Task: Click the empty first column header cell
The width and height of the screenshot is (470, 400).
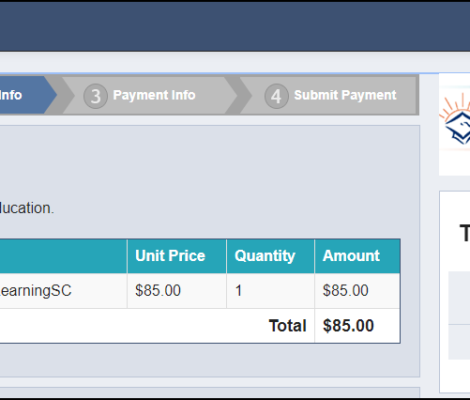Action: coord(63,256)
